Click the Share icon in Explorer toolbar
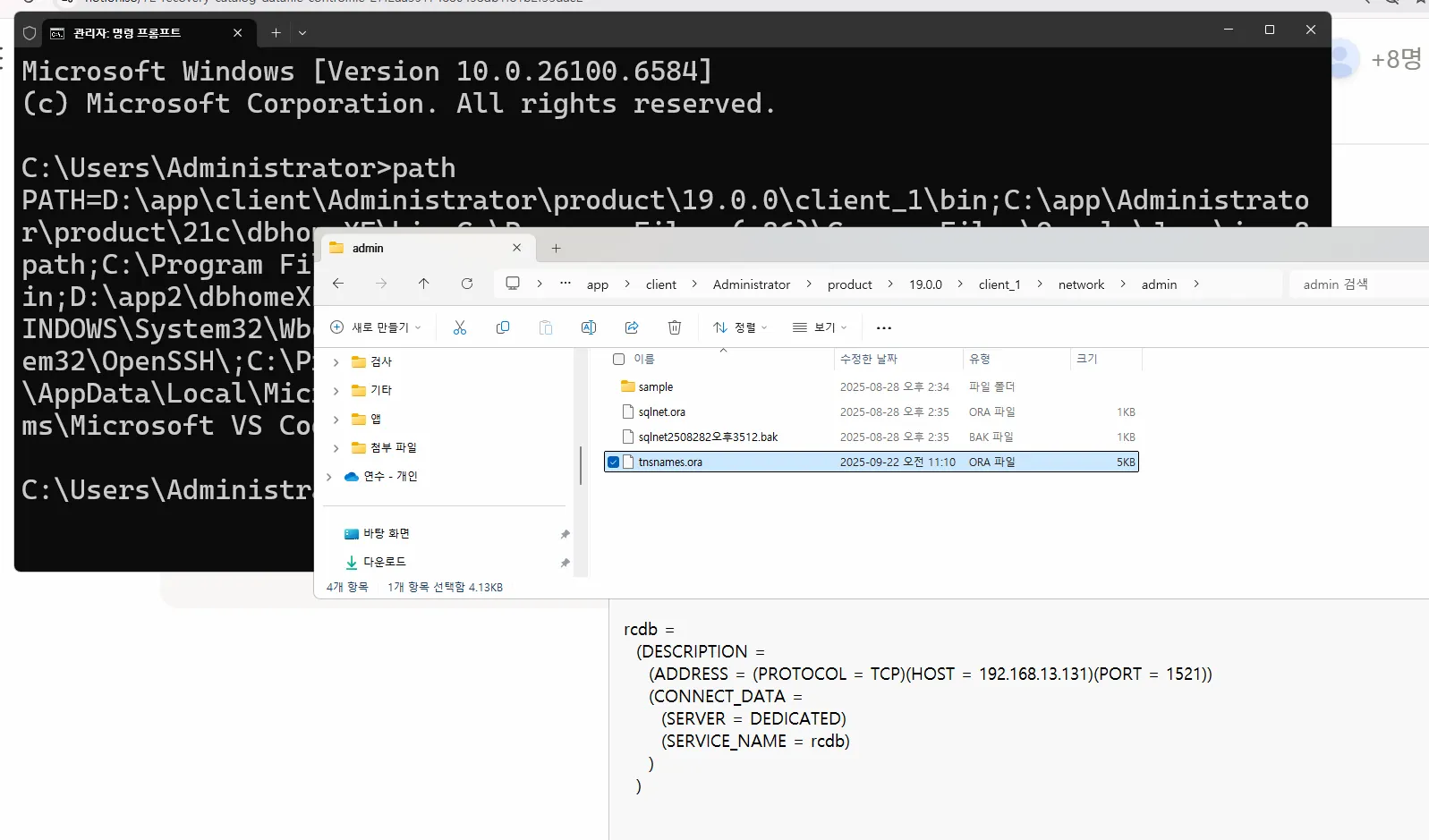 click(632, 327)
